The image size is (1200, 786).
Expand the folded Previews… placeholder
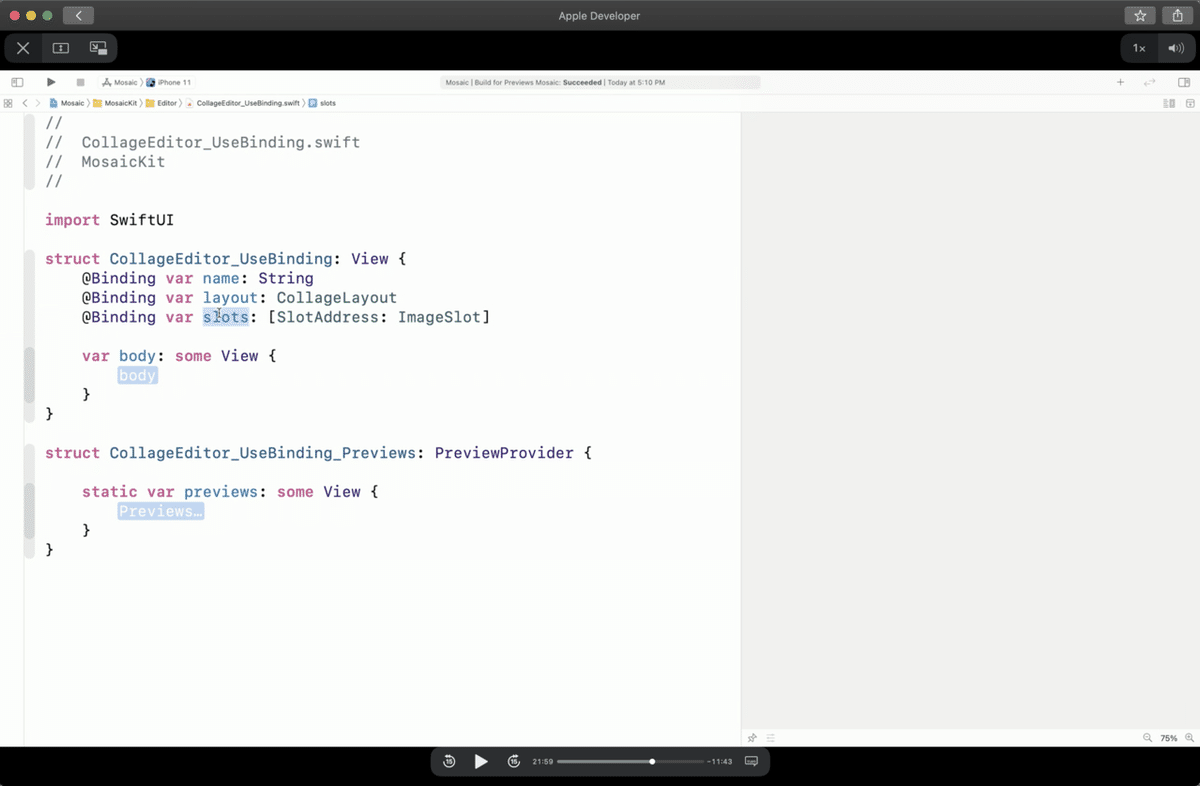pos(161,511)
